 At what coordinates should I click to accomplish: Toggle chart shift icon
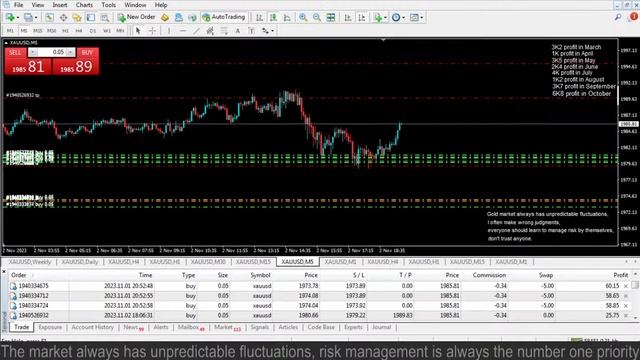pos(361,18)
